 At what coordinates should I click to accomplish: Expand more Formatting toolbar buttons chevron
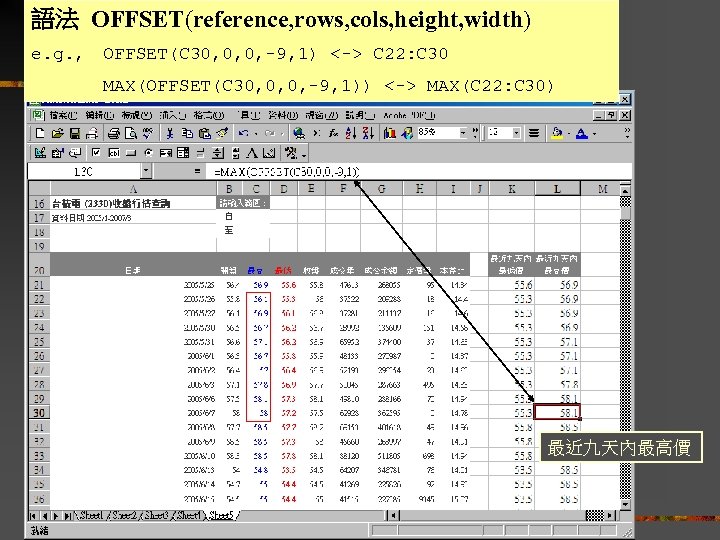coord(627,133)
